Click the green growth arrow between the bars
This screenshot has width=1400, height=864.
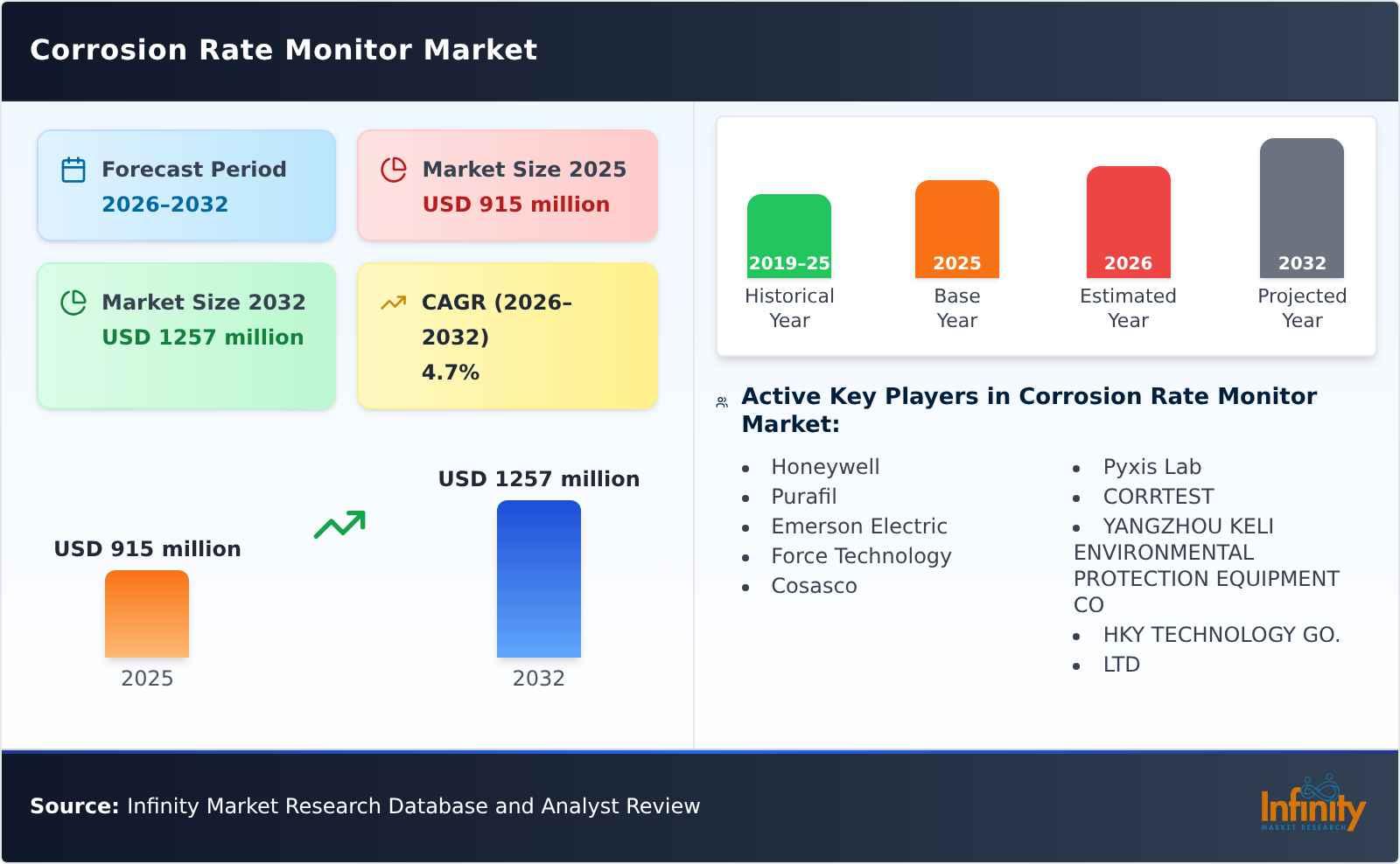click(x=341, y=525)
